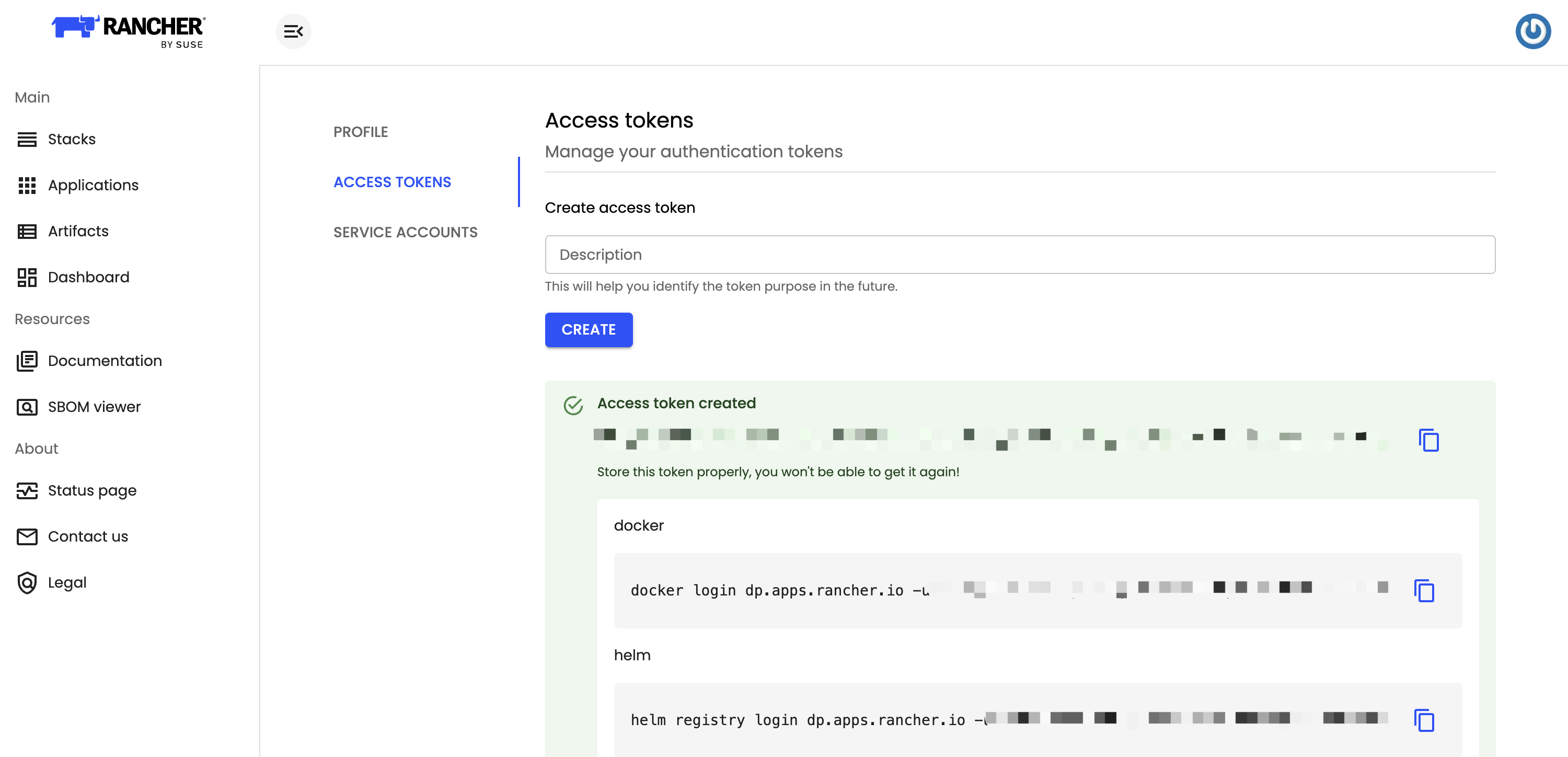Copy the newly created access token

click(1428, 440)
